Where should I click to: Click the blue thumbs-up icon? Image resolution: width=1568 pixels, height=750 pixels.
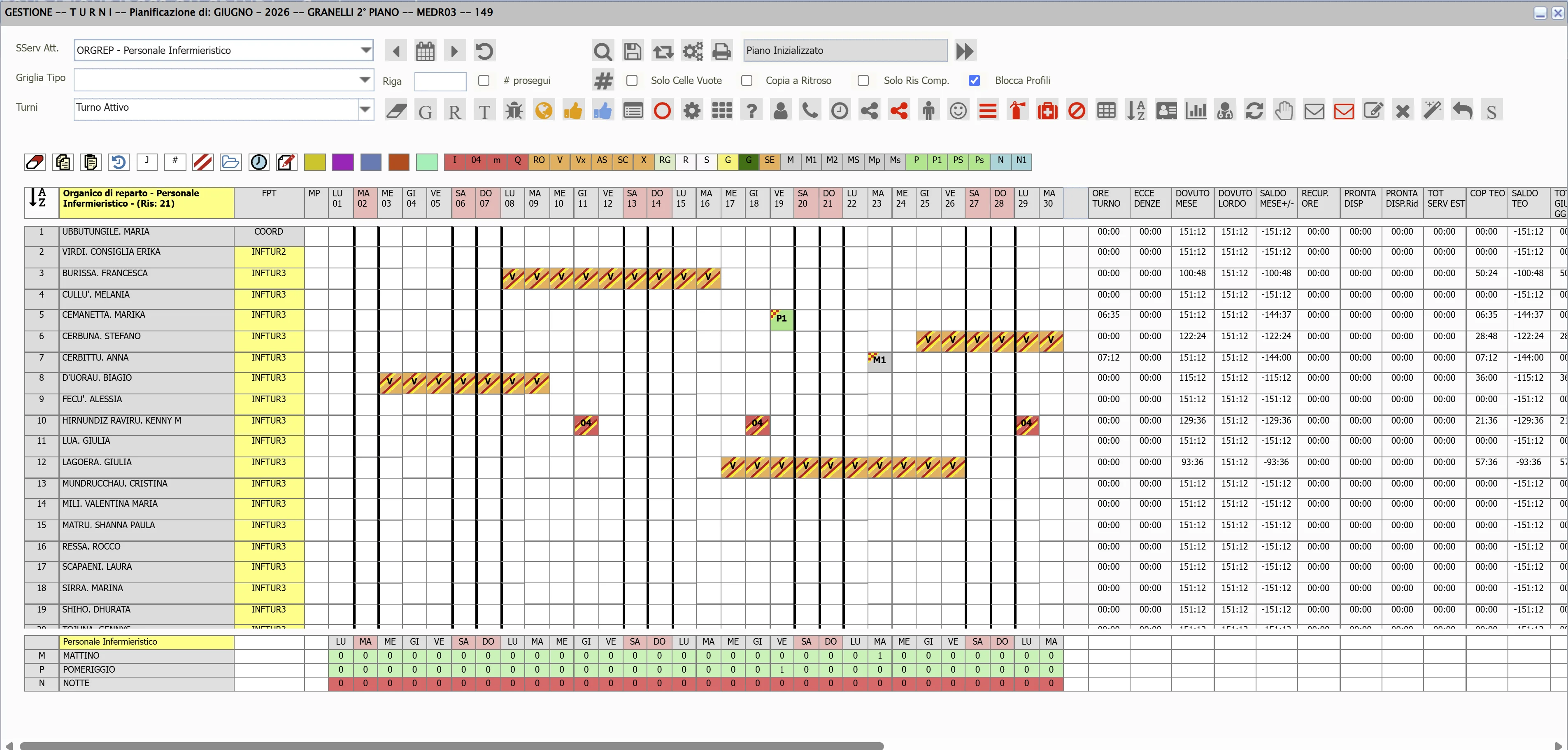click(603, 111)
